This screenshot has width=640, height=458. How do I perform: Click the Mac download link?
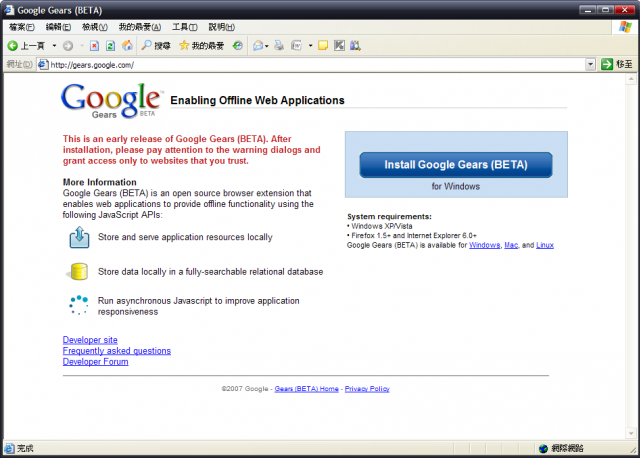tap(511, 245)
